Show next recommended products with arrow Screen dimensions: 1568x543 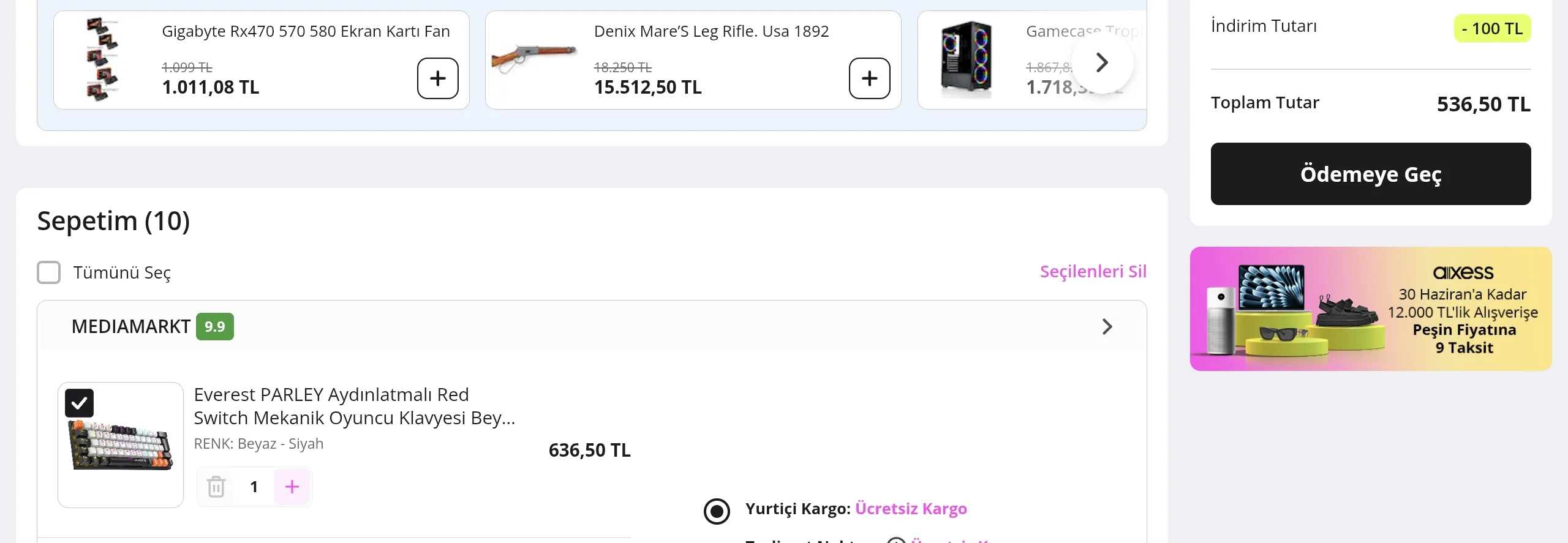(x=1102, y=62)
